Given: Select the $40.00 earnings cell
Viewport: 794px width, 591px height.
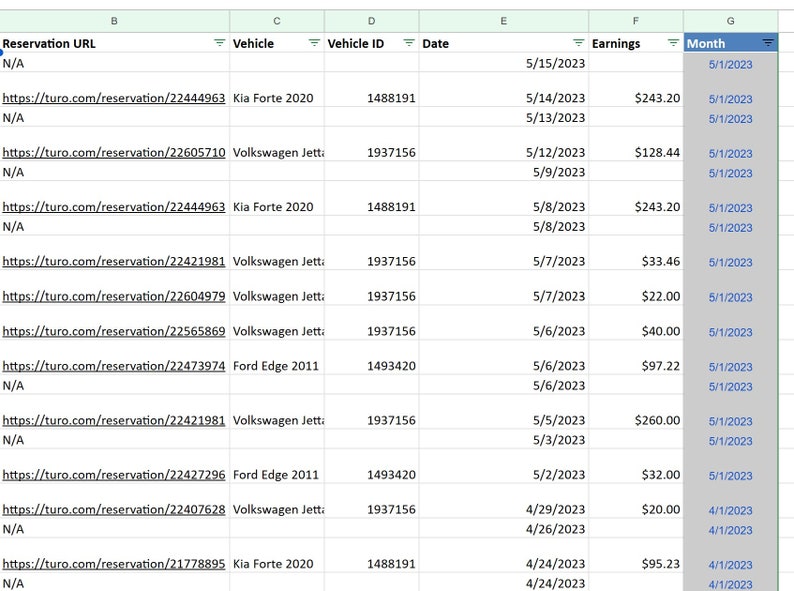Looking at the screenshot, I should point(636,323).
